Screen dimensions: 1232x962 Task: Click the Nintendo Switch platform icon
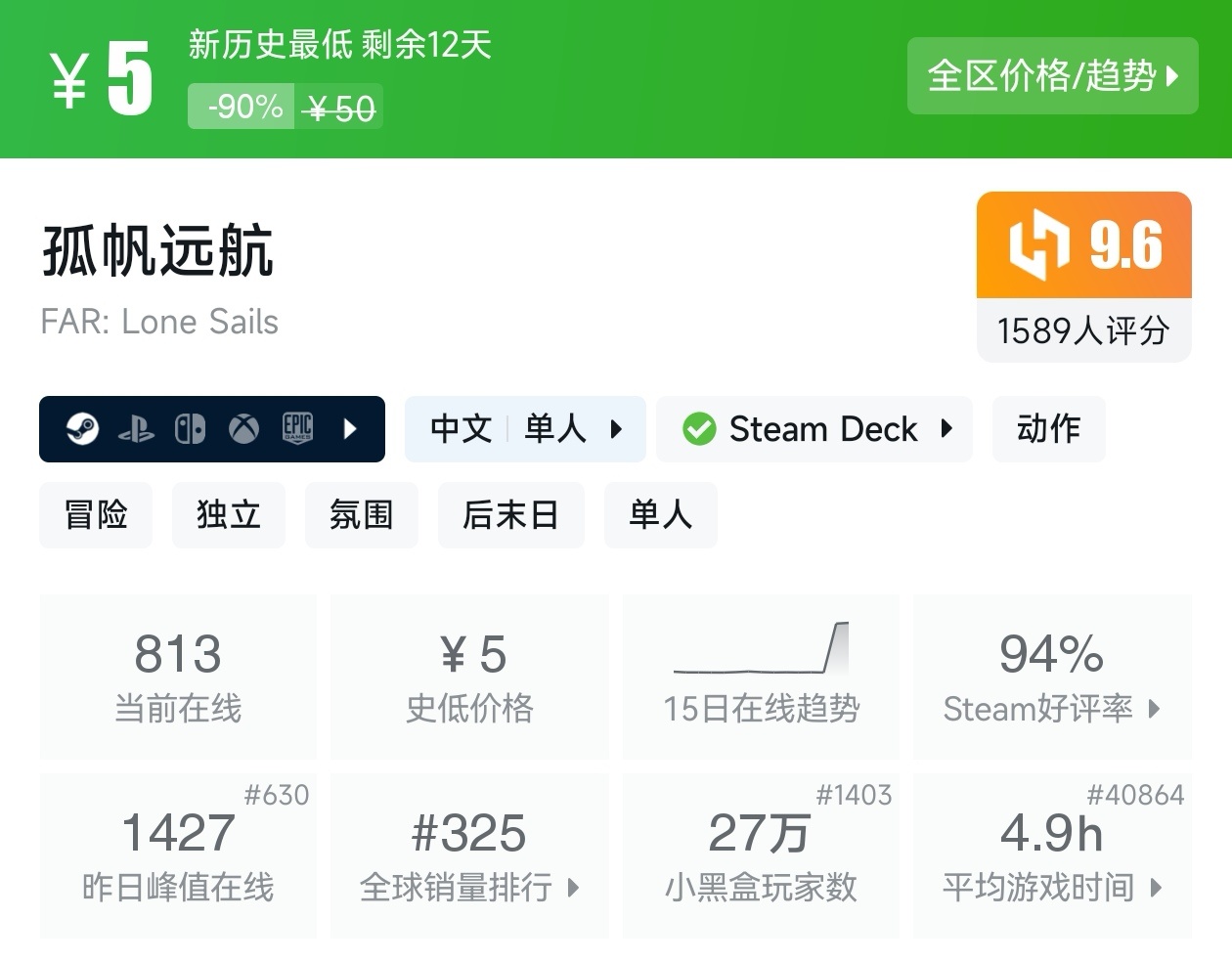(x=190, y=429)
